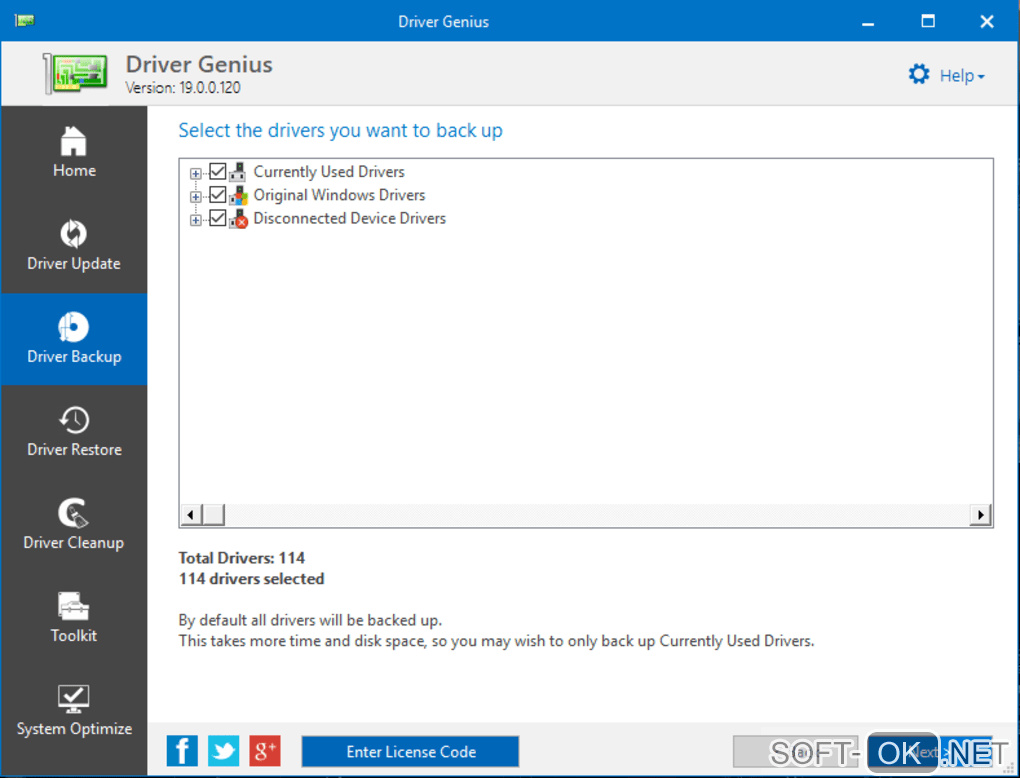Viewport: 1020px width, 778px height.
Task: Click the 'Version: 19.0.0.120' text
Action: pyautogui.click(x=183, y=88)
